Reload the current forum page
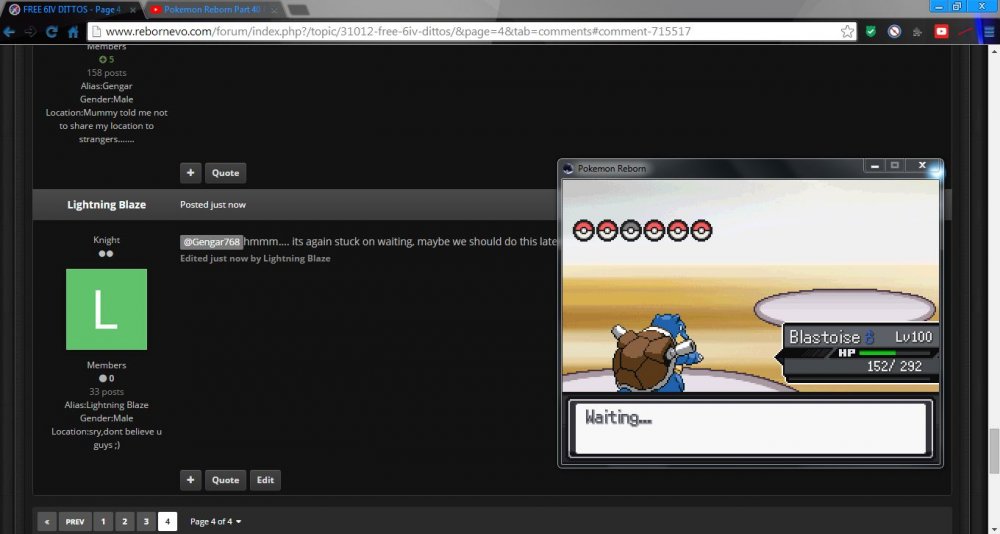The image size is (1000, 534). click(50, 31)
